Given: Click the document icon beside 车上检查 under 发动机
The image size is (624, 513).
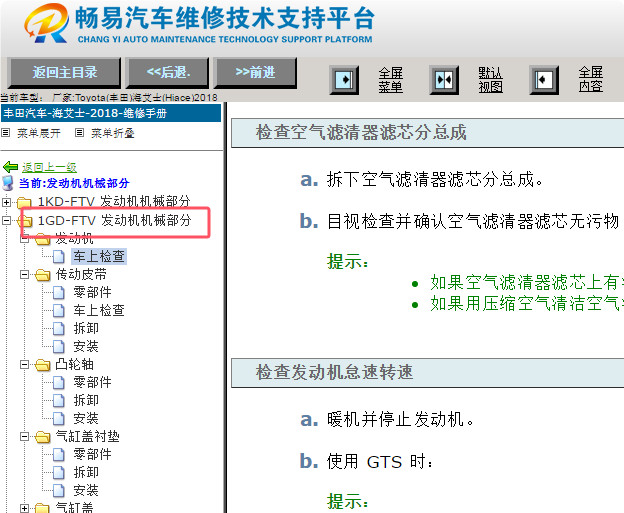Looking at the screenshot, I should tap(59, 256).
